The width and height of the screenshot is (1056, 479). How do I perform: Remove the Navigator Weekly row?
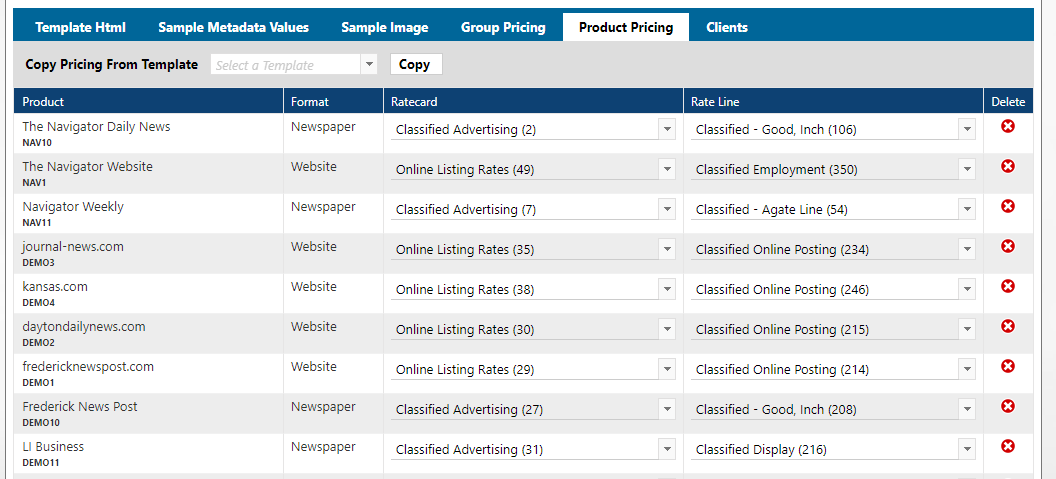point(1008,206)
